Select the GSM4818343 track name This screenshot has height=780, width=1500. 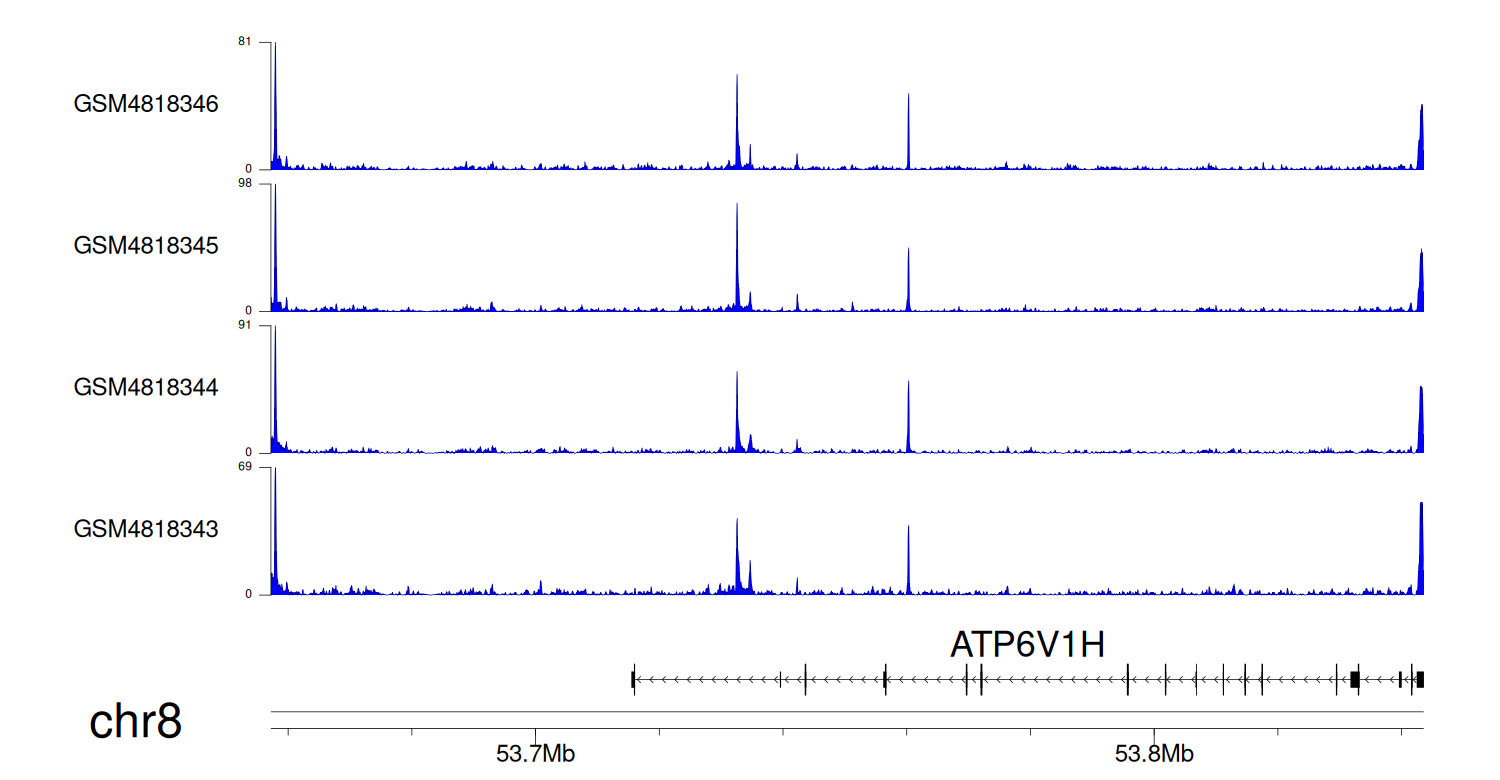(146, 528)
